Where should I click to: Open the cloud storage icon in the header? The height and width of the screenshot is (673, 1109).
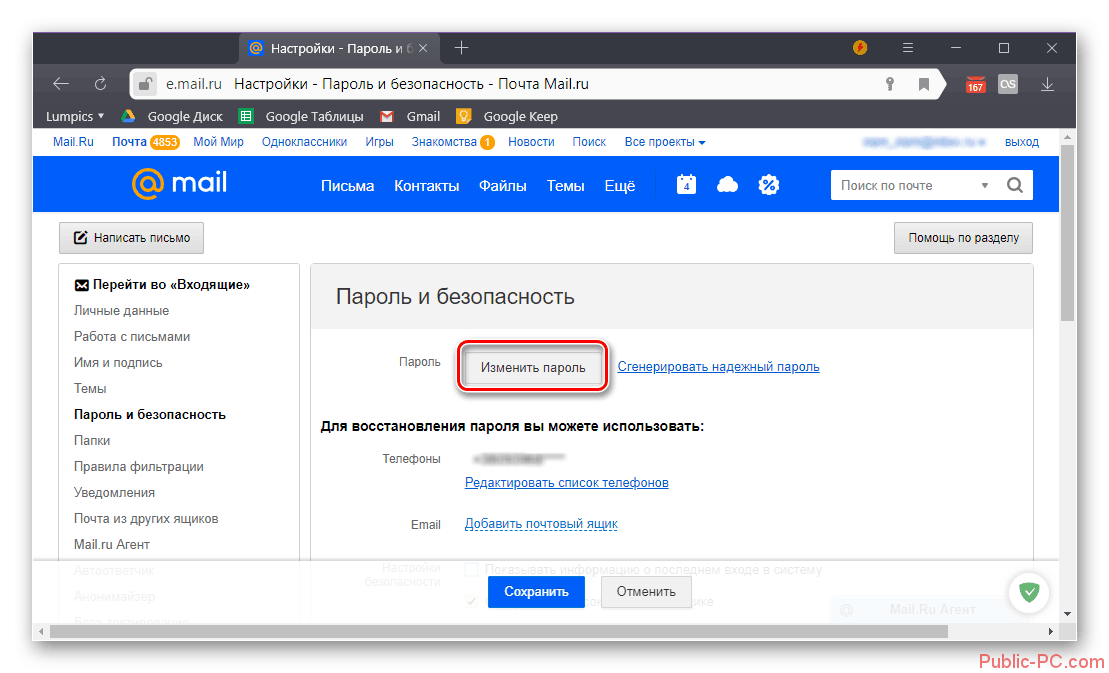[728, 185]
